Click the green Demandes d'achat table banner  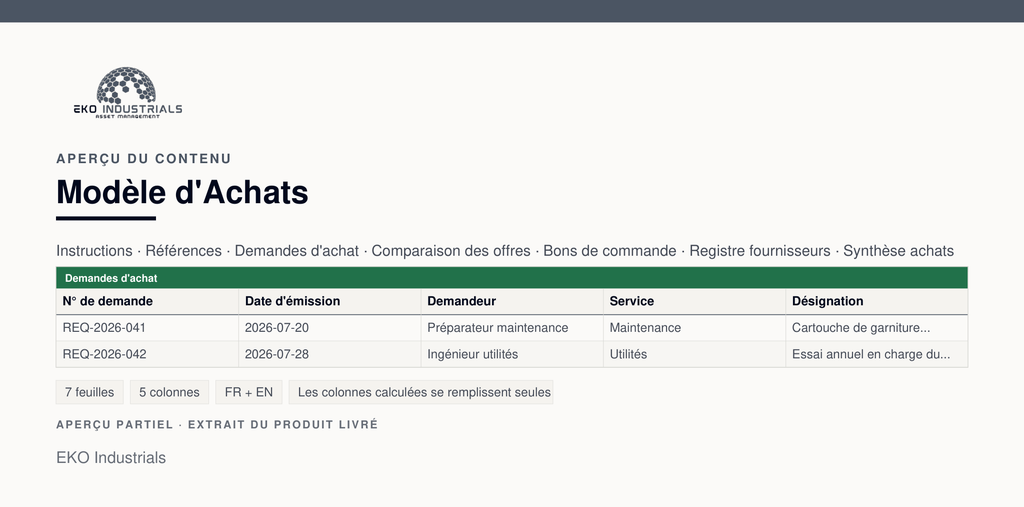[512, 278]
